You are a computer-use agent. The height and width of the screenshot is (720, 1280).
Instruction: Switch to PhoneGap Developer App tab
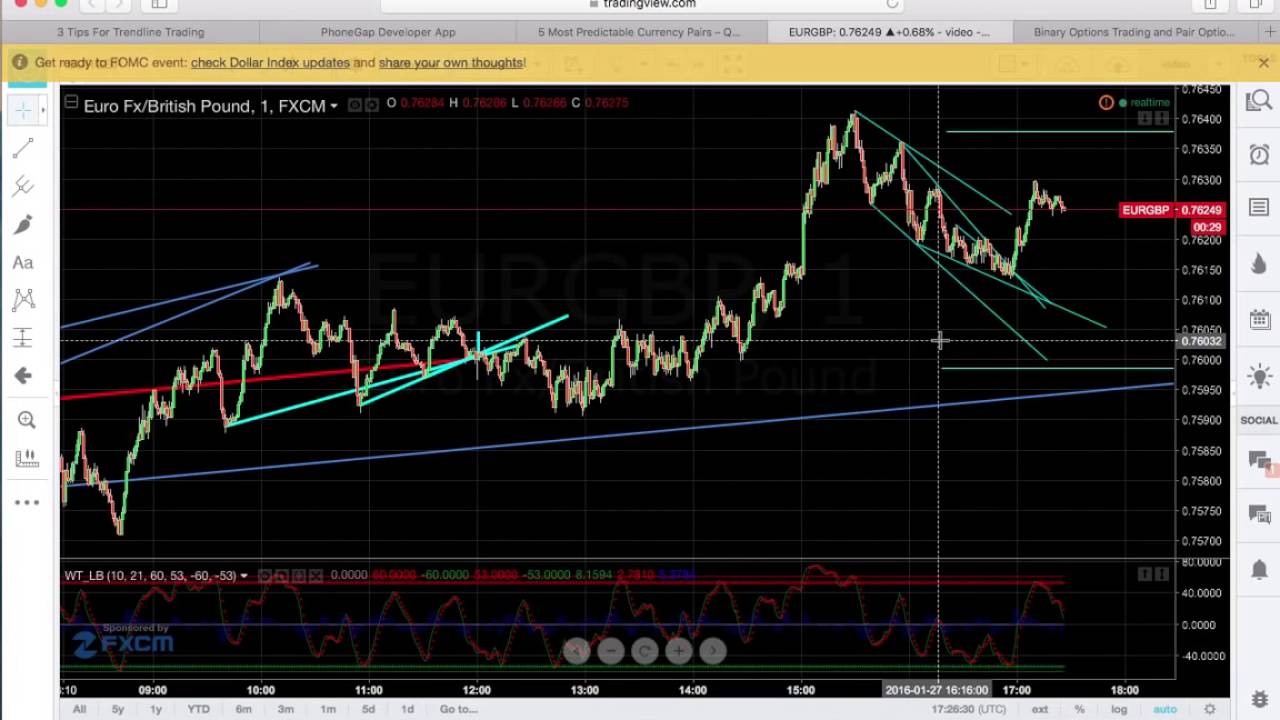pyautogui.click(x=388, y=32)
